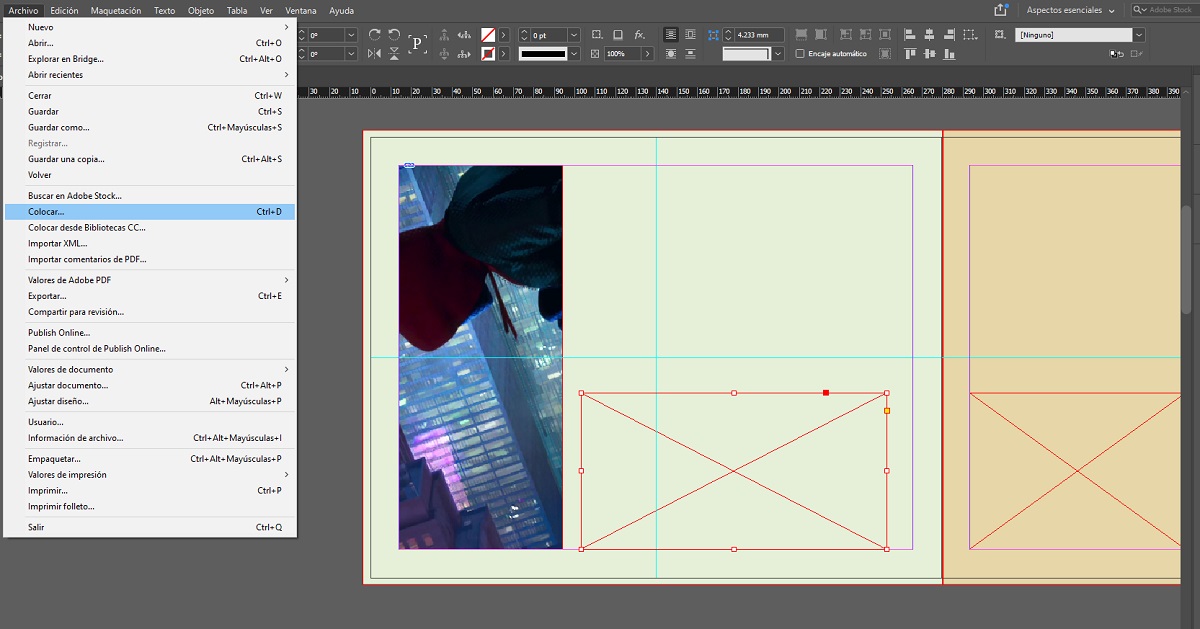The image size is (1200, 629).
Task: Click the opacity icon beside 100%
Action: coord(595,54)
